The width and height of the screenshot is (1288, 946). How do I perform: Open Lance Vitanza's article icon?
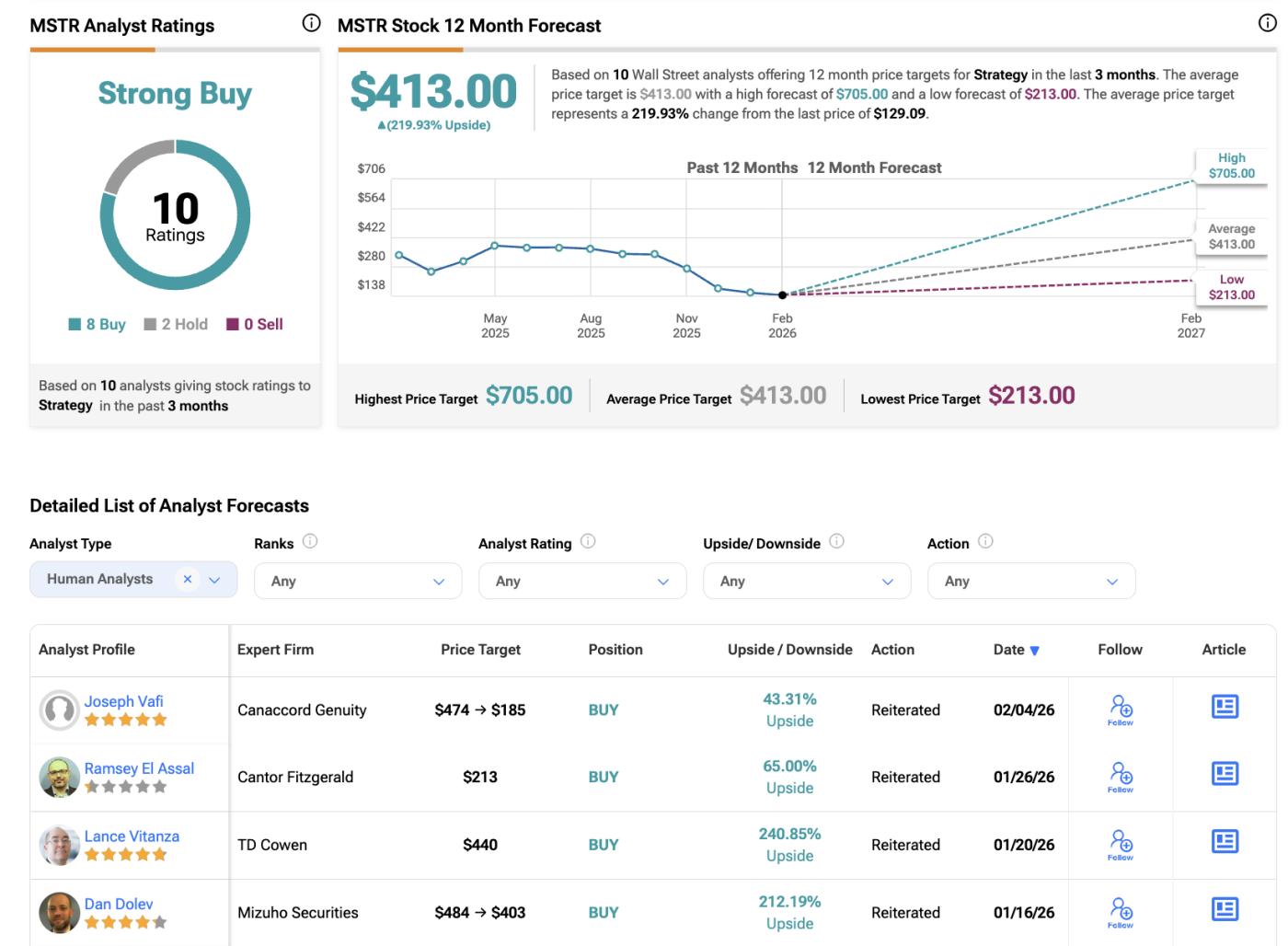(x=1224, y=842)
